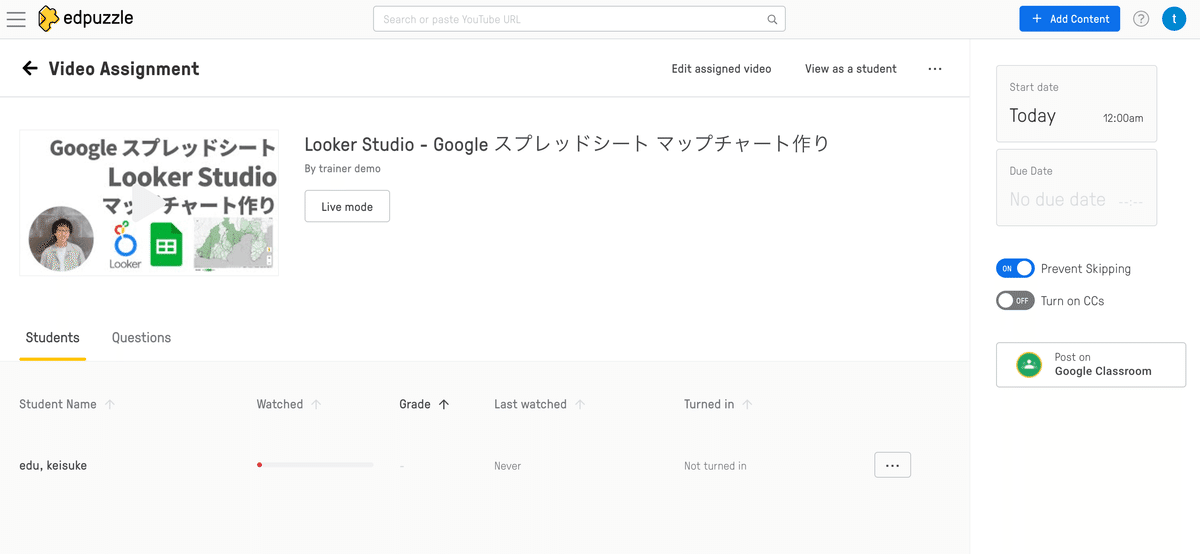Image resolution: width=1200 pixels, height=554 pixels.
Task: Open the assignment more options ellipsis
Action: 935,69
